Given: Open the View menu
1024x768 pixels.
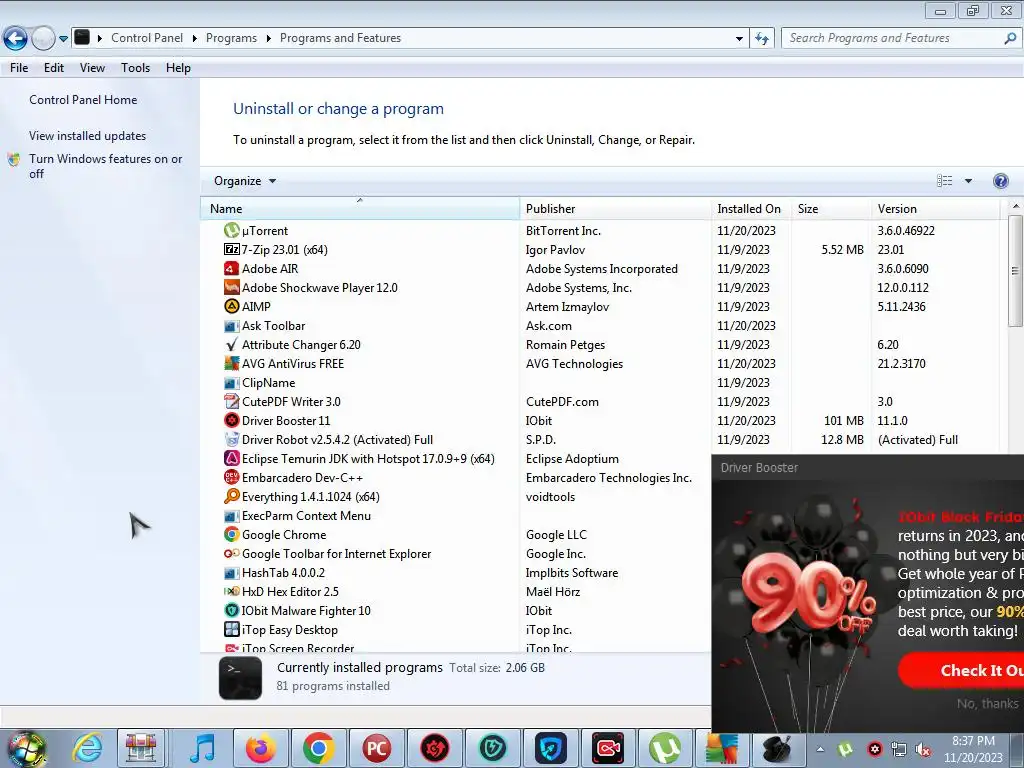Looking at the screenshot, I should click(x=92, y=68).
